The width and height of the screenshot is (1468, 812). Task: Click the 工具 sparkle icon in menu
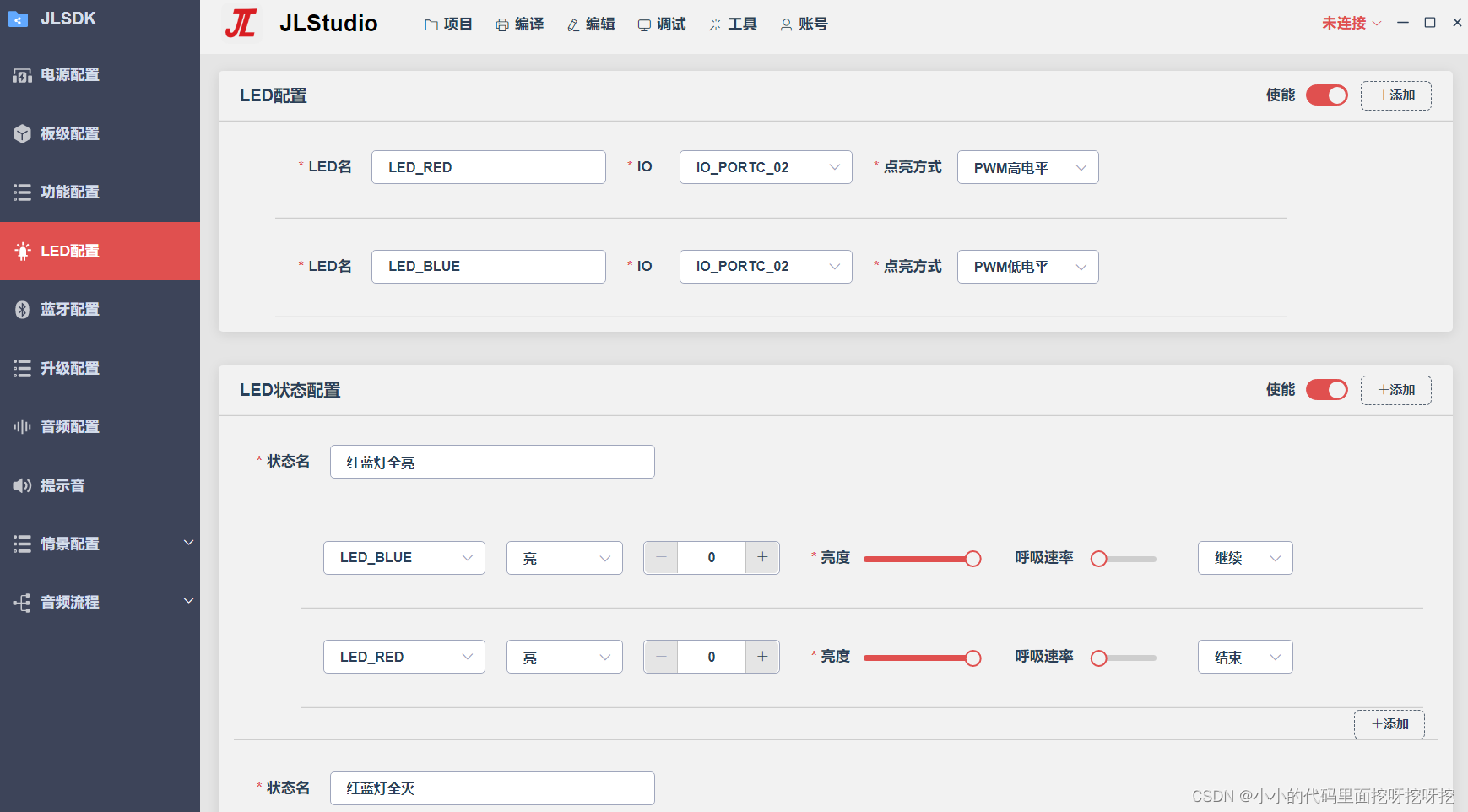[x=715, y=25]
